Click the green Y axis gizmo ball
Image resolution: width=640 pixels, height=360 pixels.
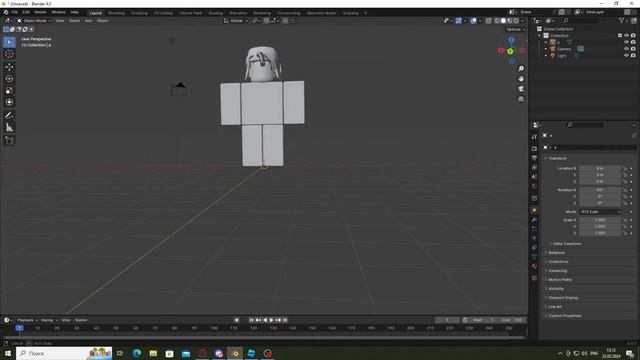[x=510, y=51]
